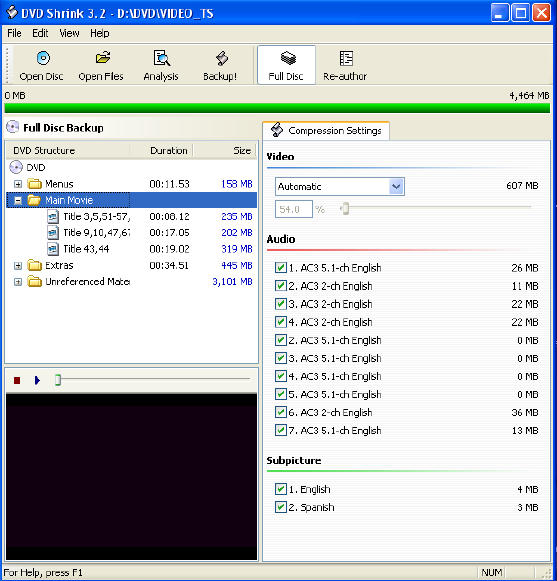Image resolution: width=557 pixels, height=581 pixels.
Task: Click the DVD Structure column header
Action: [x=68, y=150]
